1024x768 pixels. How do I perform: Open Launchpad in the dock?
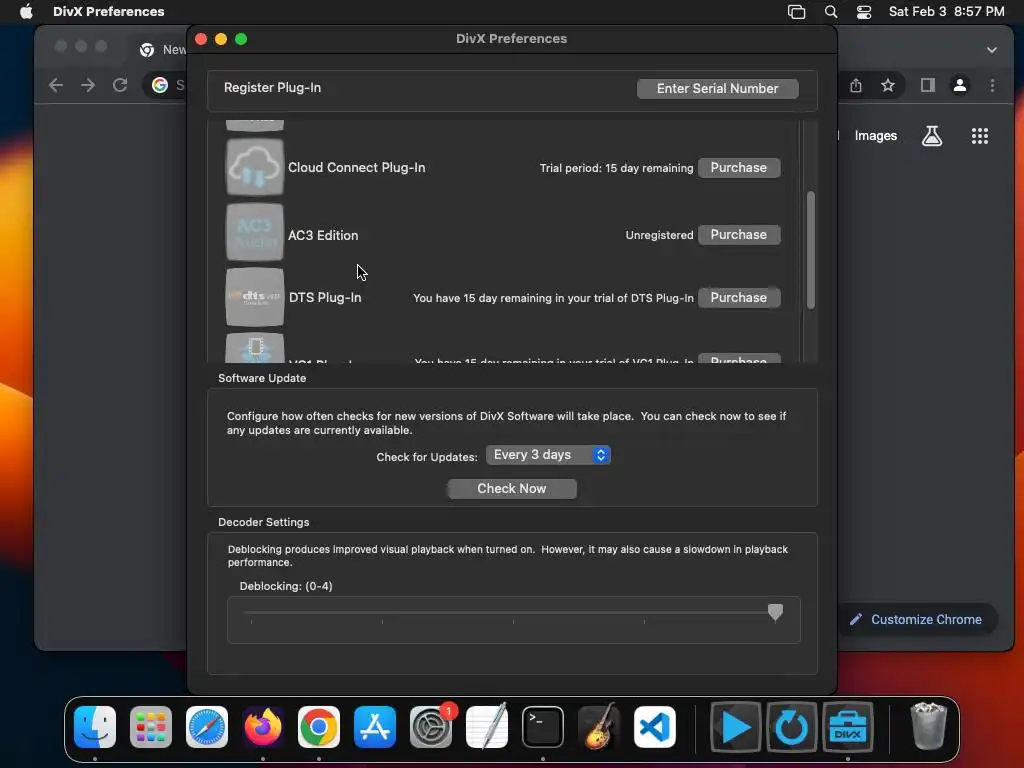tap(151, 727)
